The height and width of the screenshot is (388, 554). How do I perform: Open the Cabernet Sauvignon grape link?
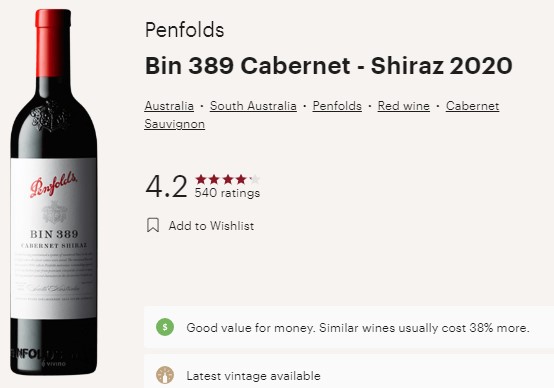pos(472,106)
